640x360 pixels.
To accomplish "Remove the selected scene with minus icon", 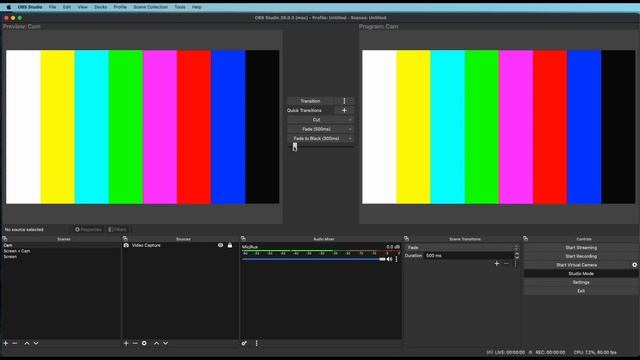I will [x=15, y=343].
